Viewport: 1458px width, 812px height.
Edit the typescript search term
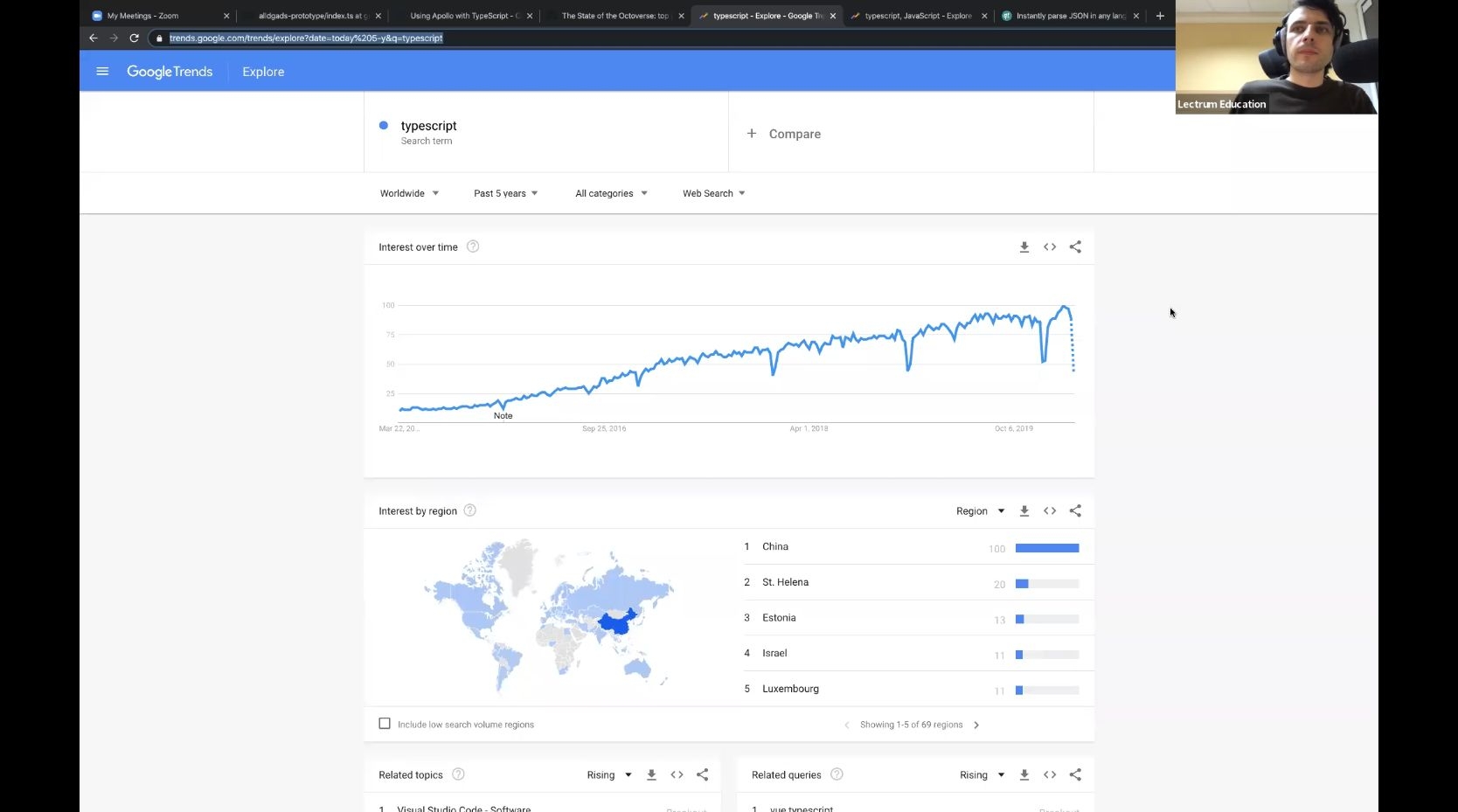(x=428, y=126)
